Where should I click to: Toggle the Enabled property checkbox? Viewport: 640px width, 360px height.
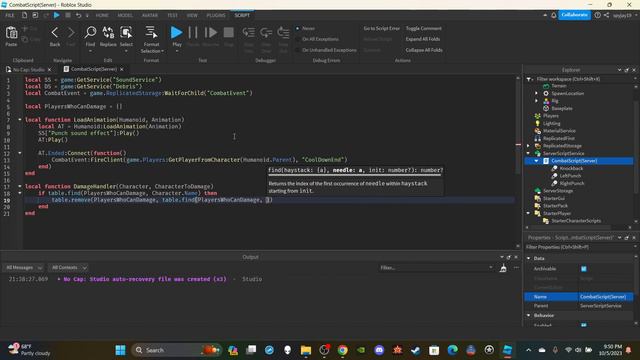[584, 325]
